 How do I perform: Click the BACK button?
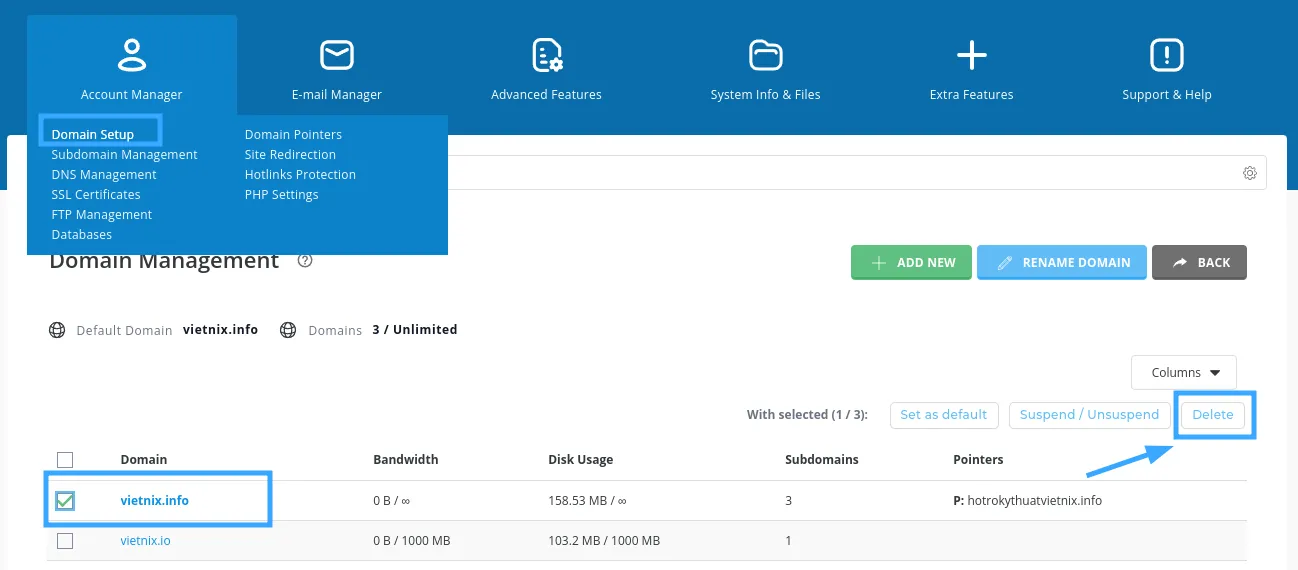coord(1200,262)
